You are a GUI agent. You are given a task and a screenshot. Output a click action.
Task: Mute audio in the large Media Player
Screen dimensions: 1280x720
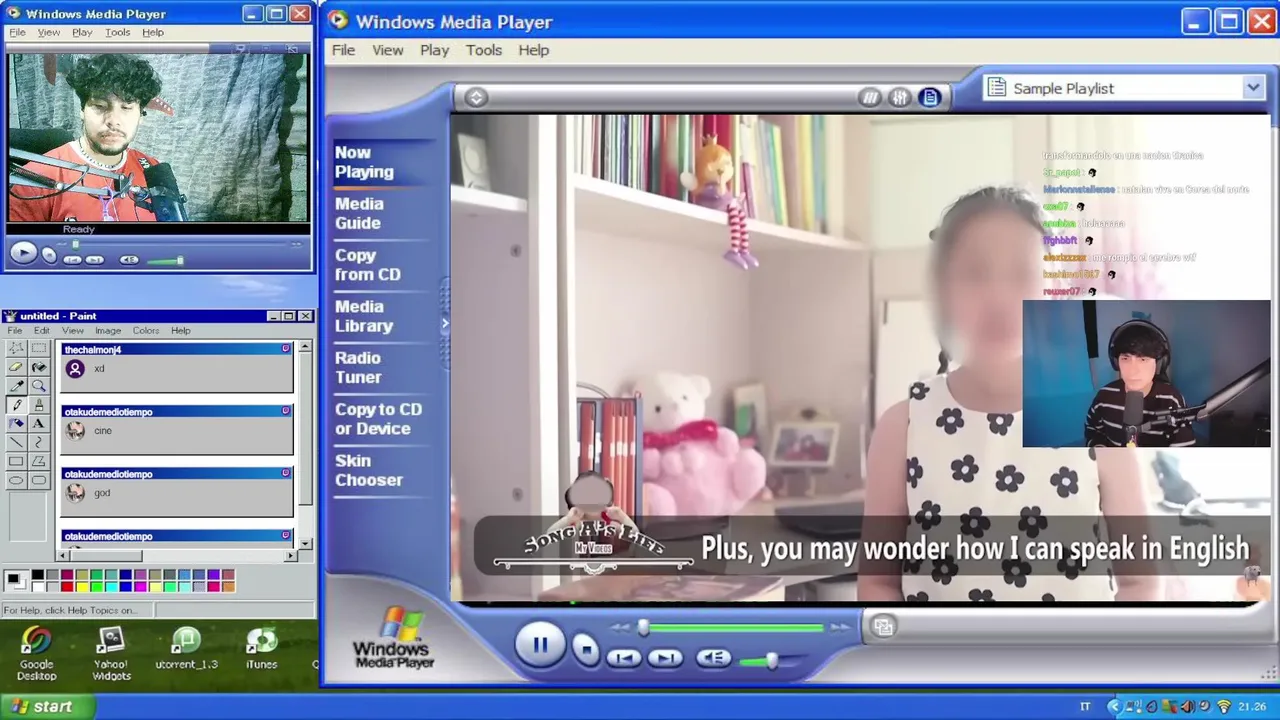tap(713, 657)
